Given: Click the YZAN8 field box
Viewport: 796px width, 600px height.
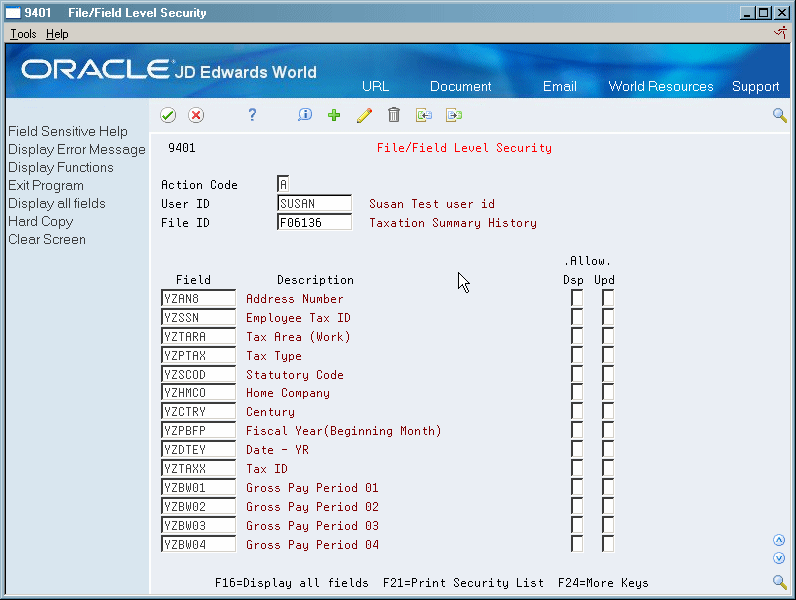Looking at the screenshot, I should click(198, 298).
